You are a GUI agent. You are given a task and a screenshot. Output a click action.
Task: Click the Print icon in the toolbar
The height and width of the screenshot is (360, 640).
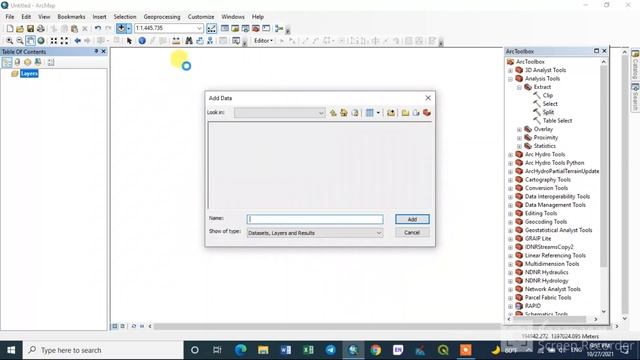click(41, 29)
